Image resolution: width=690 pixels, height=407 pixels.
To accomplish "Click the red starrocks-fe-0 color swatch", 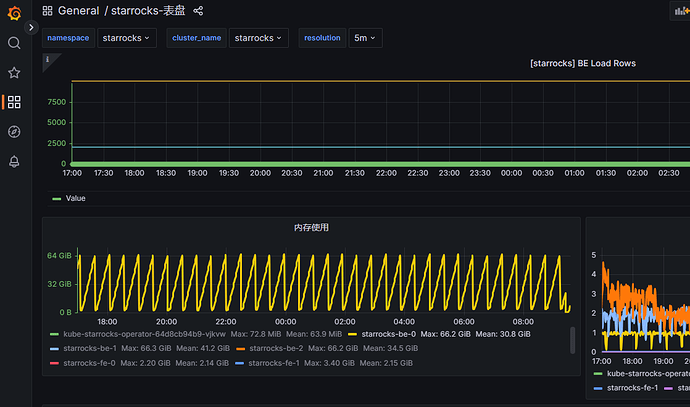I will [x=55, y=363].
